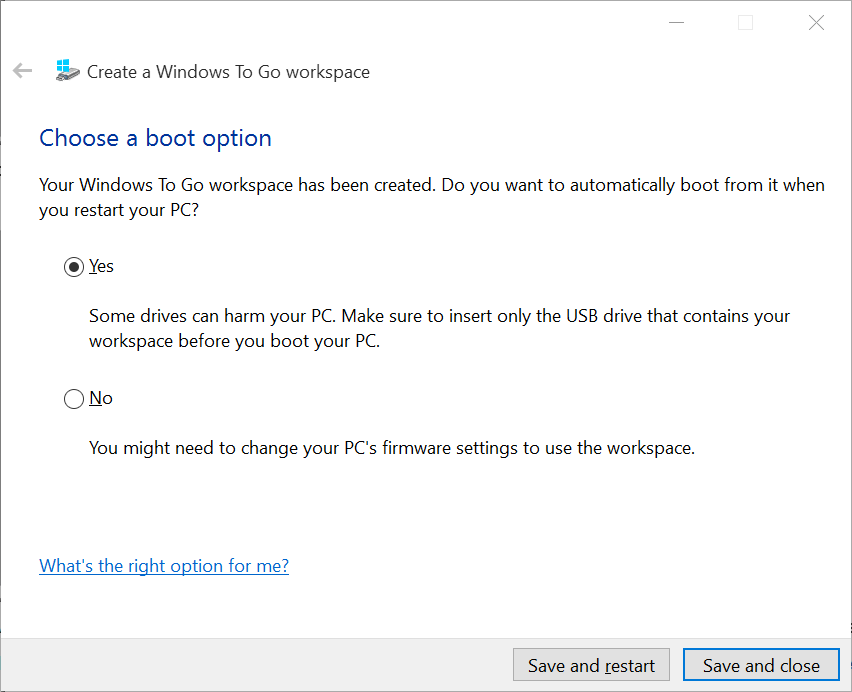Click the grayed-out maximize window button
The width and height of the screenshot is (852, 692).
pyautogui.click(x=745, y=23)
